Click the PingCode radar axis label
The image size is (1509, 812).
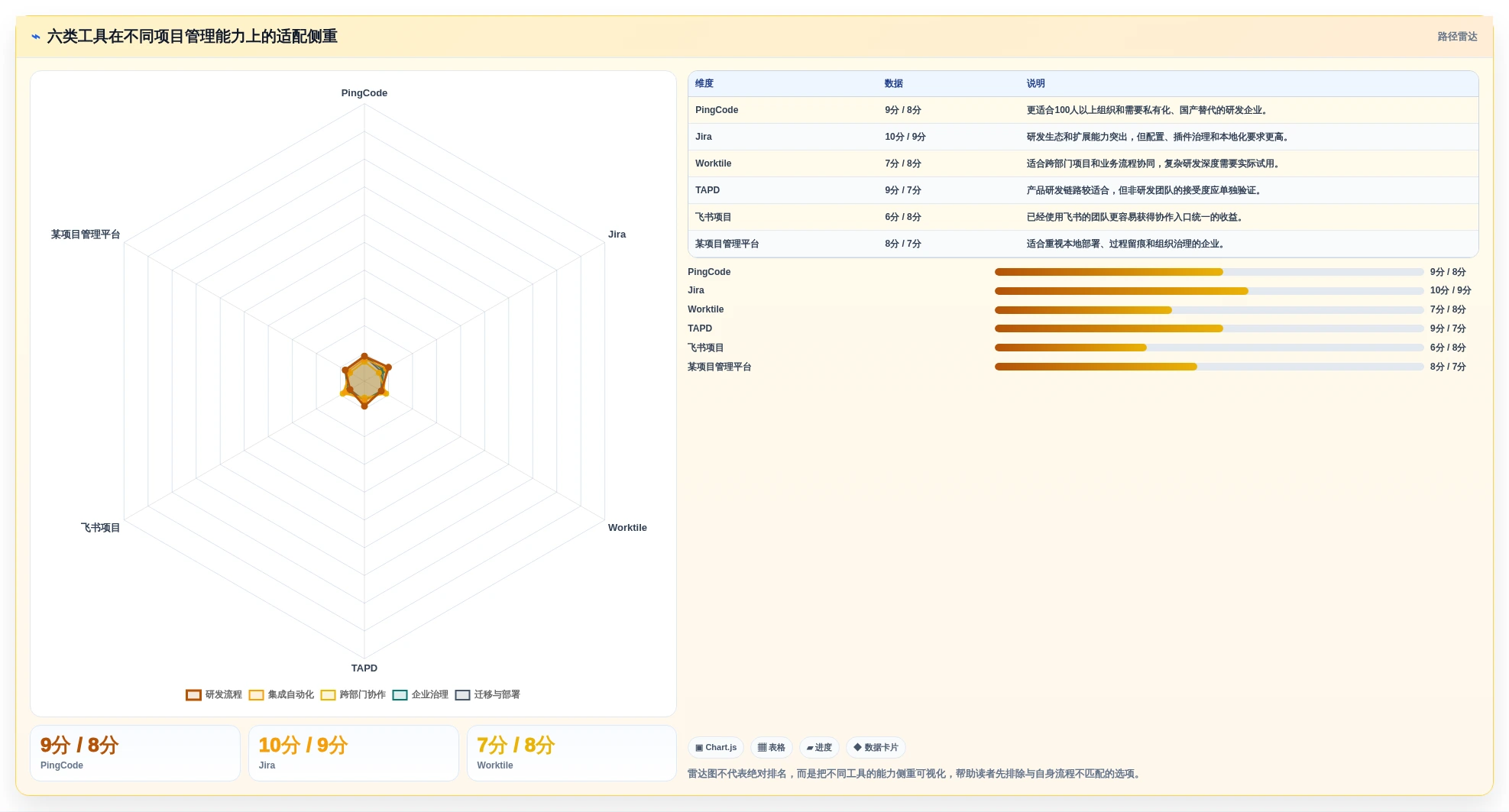coord(364,93)
